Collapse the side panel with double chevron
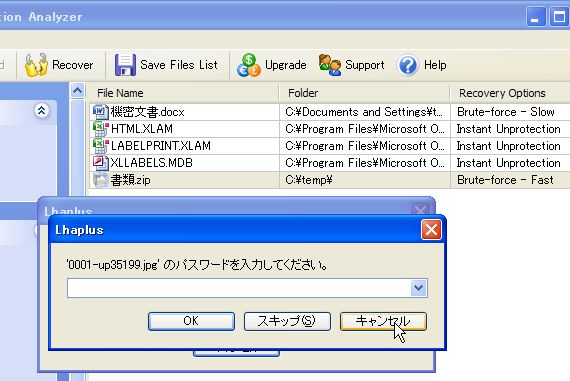570x381 pixels. pyautogui.click(x=41, y=110)
